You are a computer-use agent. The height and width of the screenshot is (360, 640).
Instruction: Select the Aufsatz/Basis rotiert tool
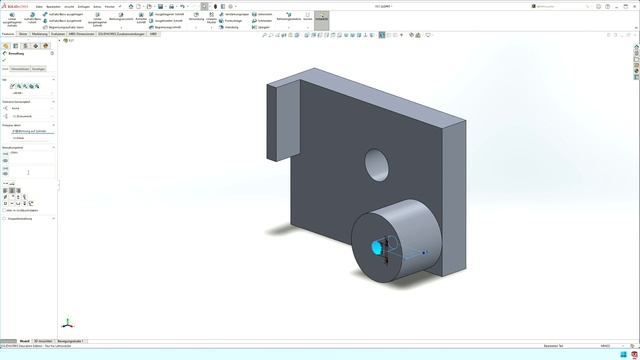click(x=32, y=18)
